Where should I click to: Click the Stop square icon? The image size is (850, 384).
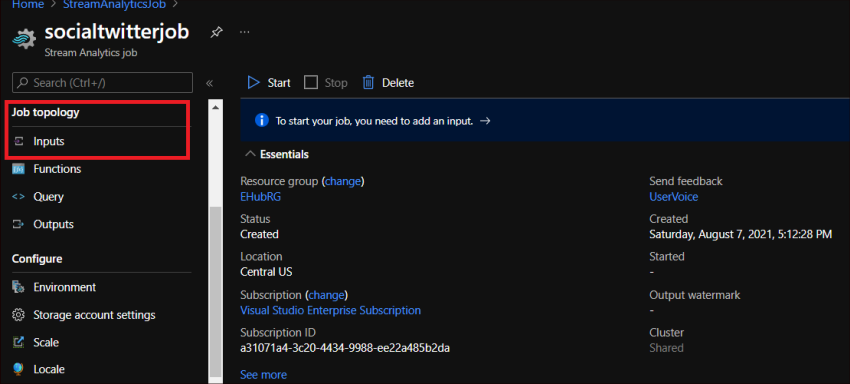tap(311, 82)
